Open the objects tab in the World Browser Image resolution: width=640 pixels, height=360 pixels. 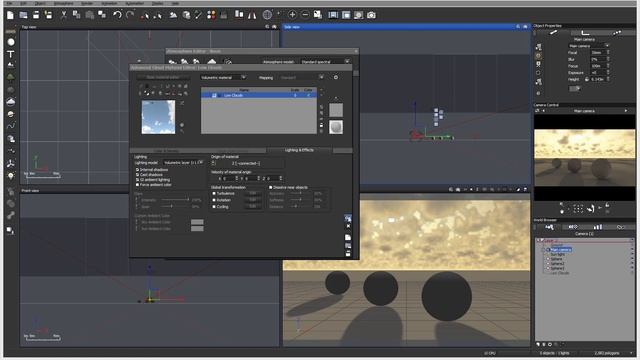coord(549,227)
